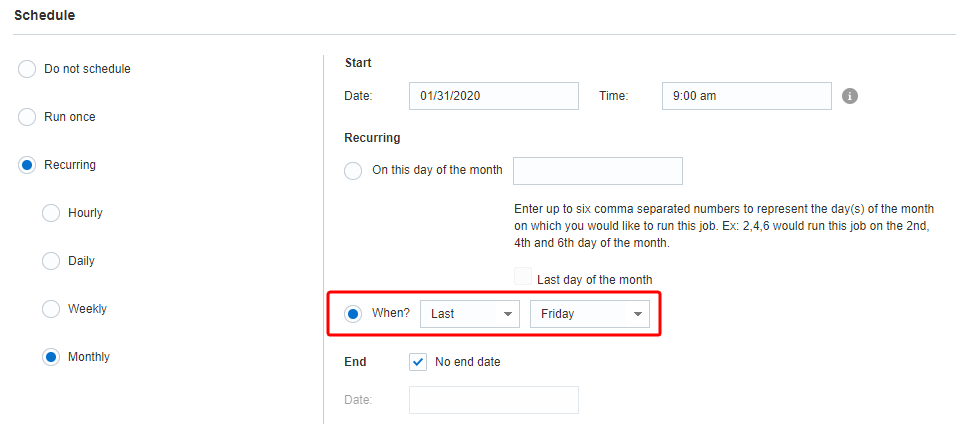Viewport: 956px width, 426px height.
Task: Uncheck the No end date checkbox
Action: pos(419,362)
